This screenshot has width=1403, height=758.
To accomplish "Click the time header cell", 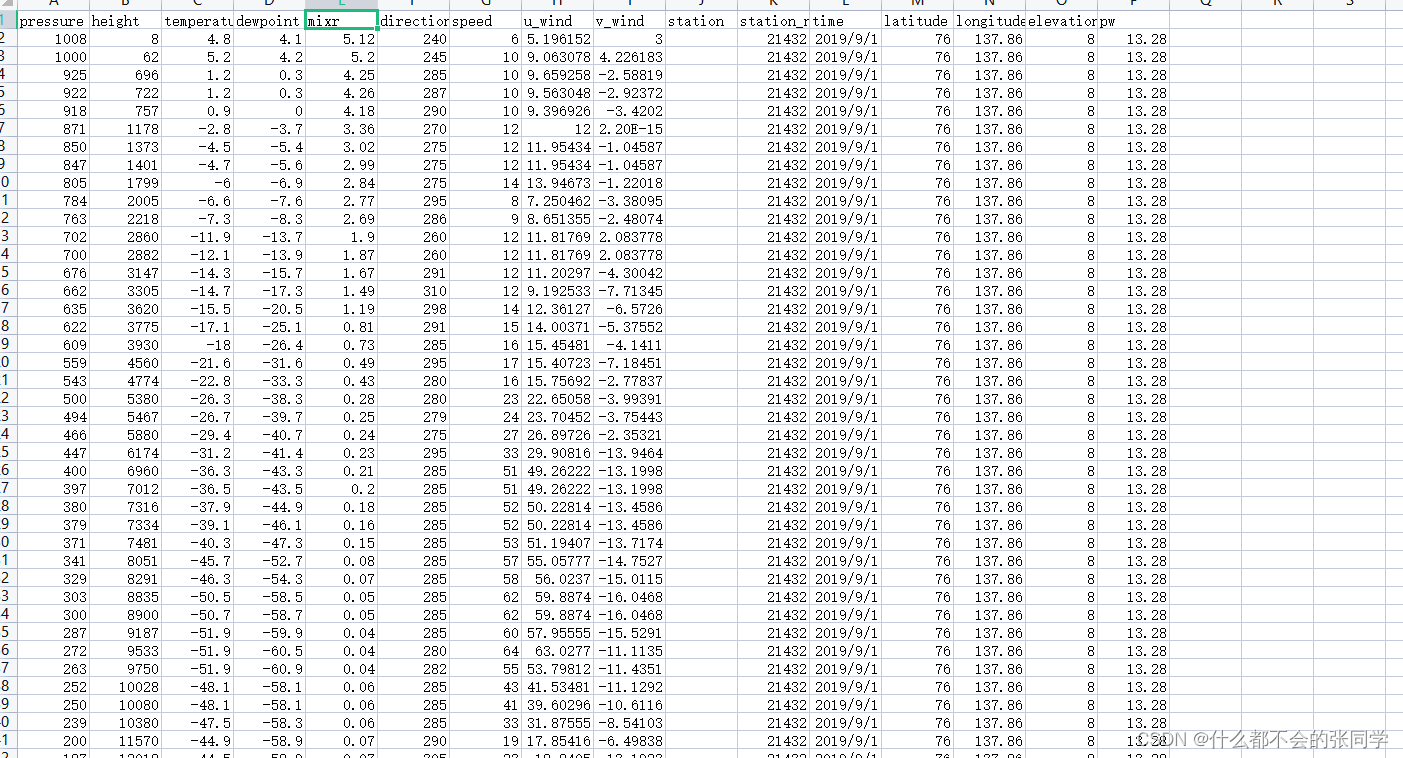I will (845, 21).
